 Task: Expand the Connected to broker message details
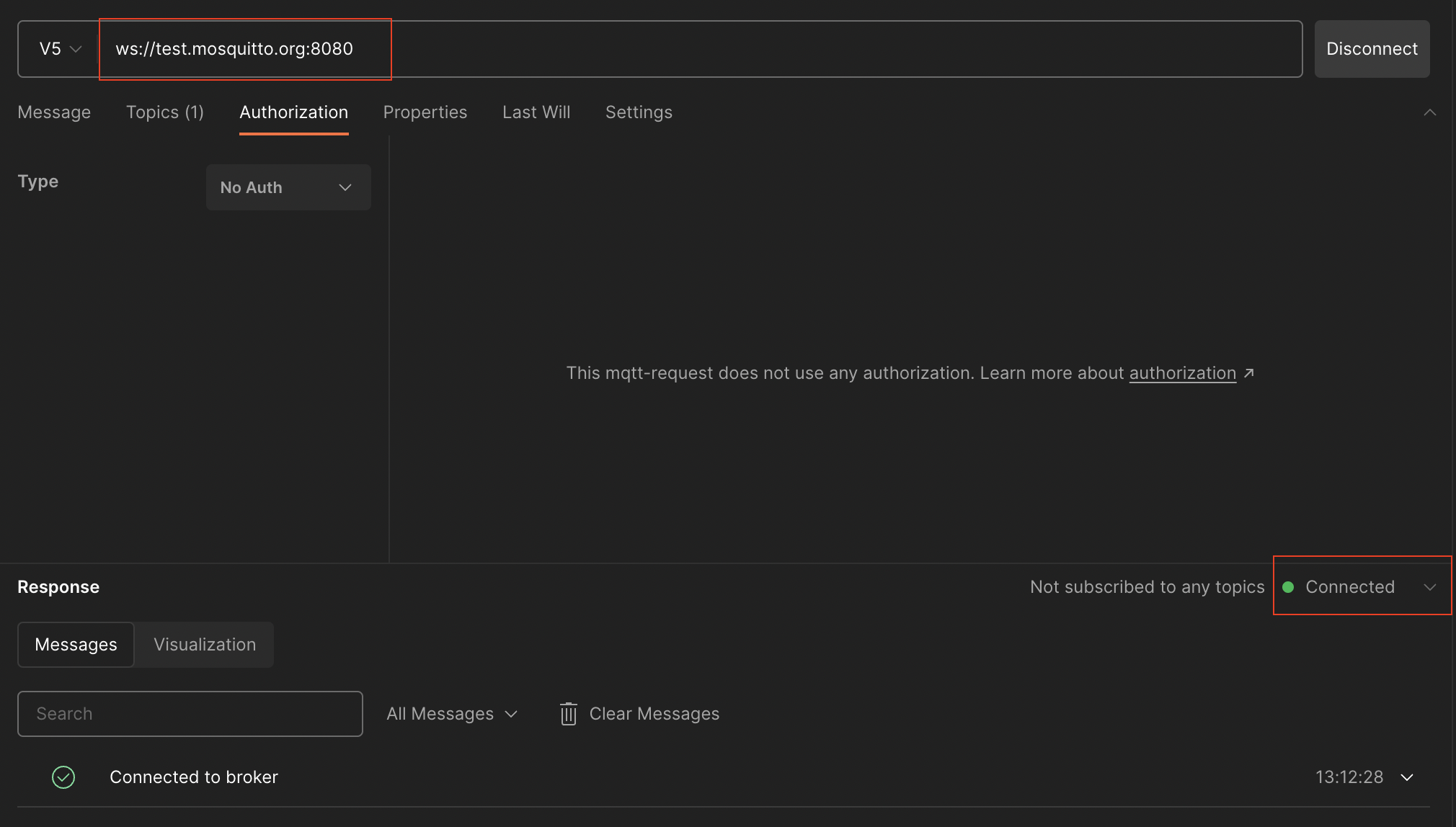coord(1408,777)
